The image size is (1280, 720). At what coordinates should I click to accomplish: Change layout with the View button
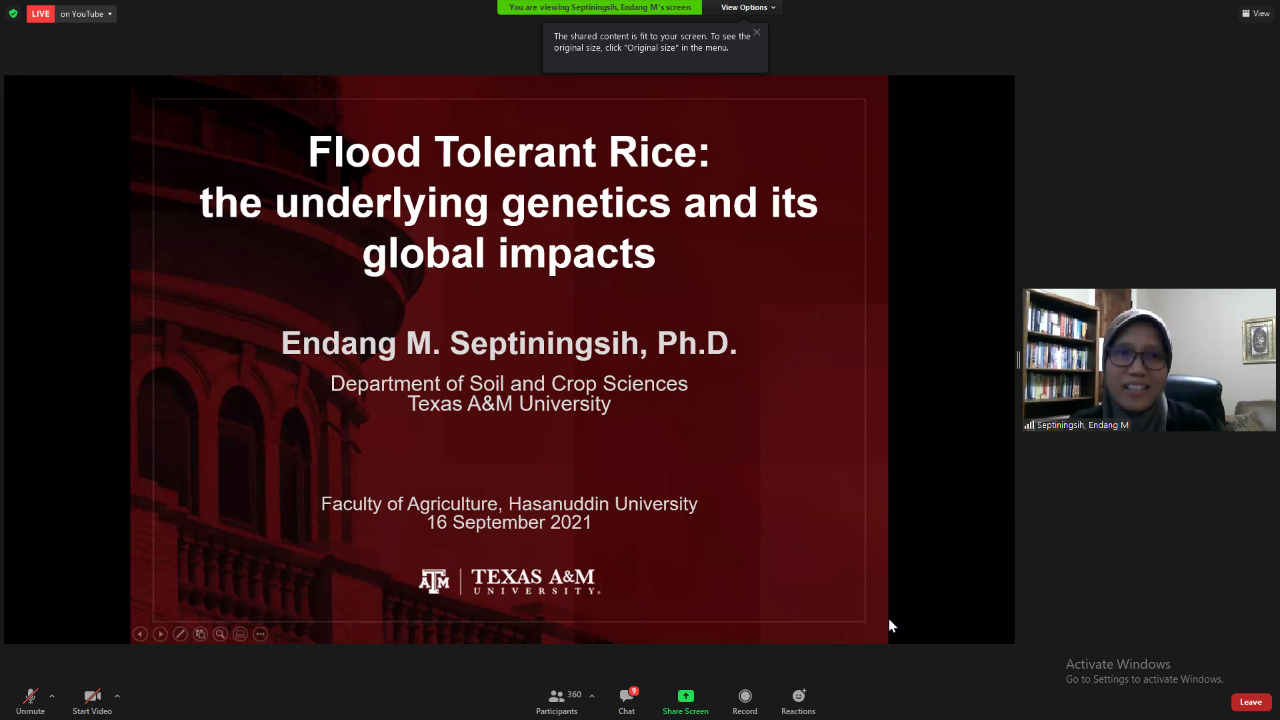click(1256, 14)
